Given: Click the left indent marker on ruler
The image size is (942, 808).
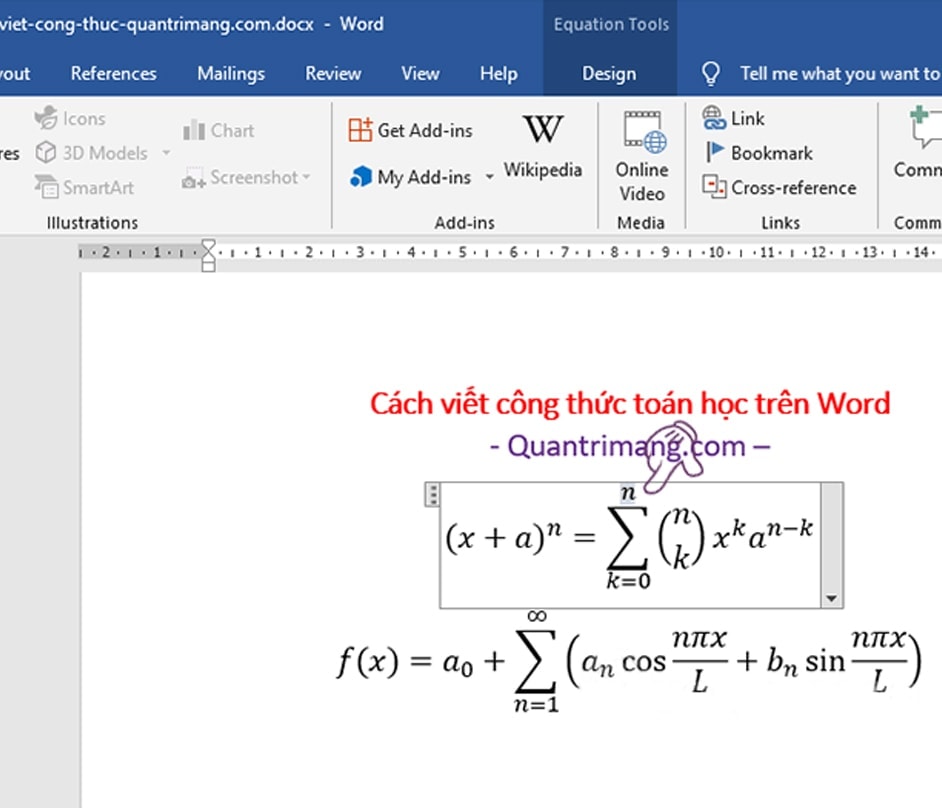Looking at the screenshot, I should [x=208, y=265].
